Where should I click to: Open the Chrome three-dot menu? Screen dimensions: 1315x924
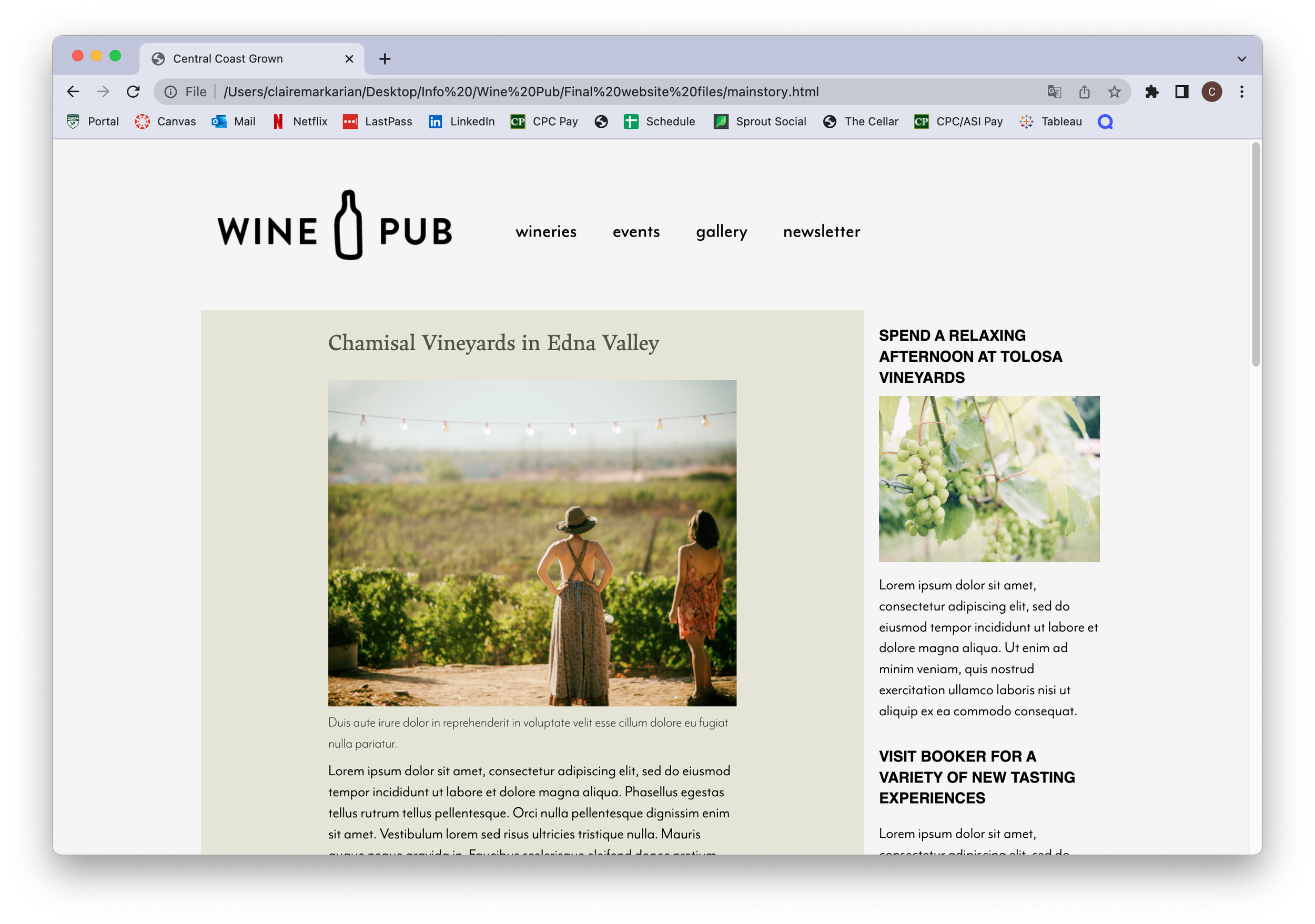coord(1242,92)
